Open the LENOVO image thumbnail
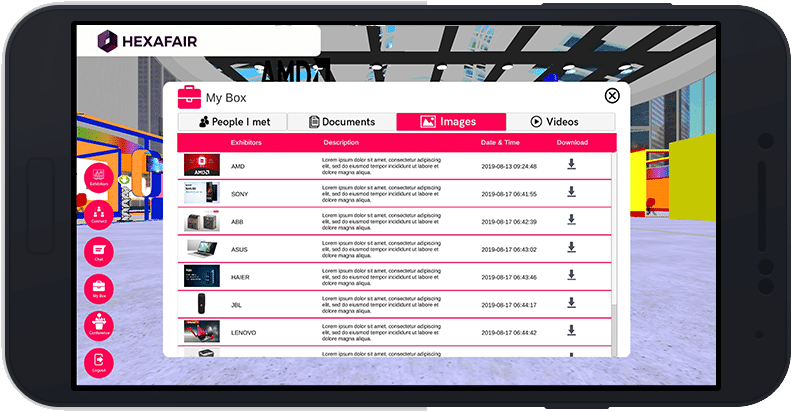 coord(202,332)
